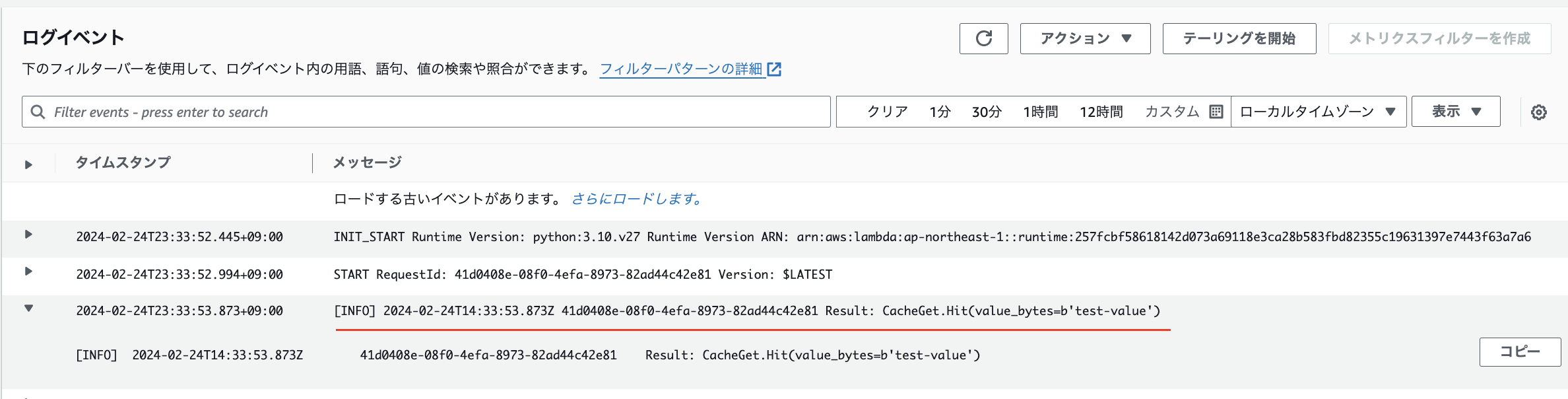Click the メッセージ column header
The image size is (1568, 399).
(368, 163)
